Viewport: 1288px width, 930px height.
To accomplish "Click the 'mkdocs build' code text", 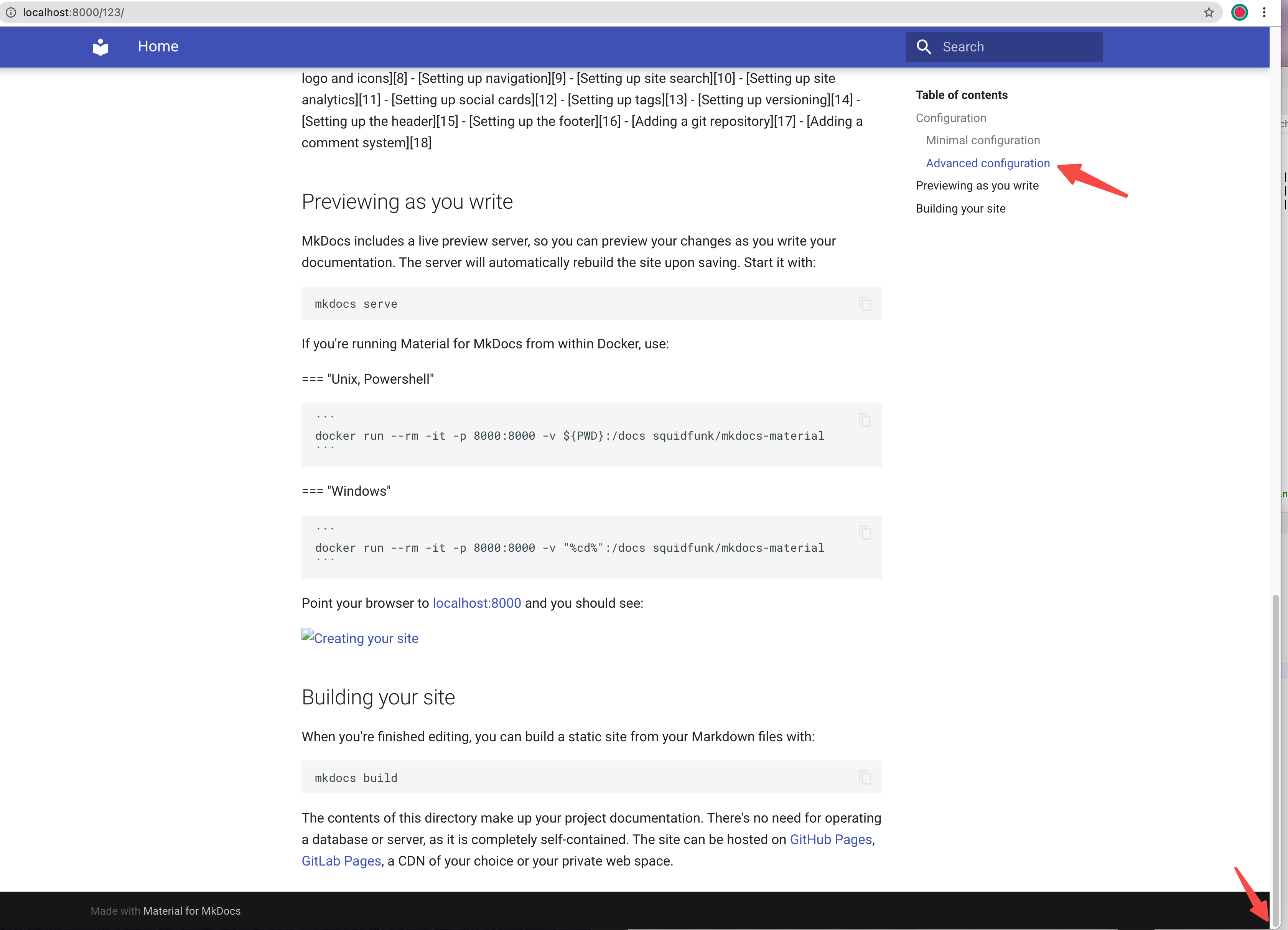I will coord(356,778).
